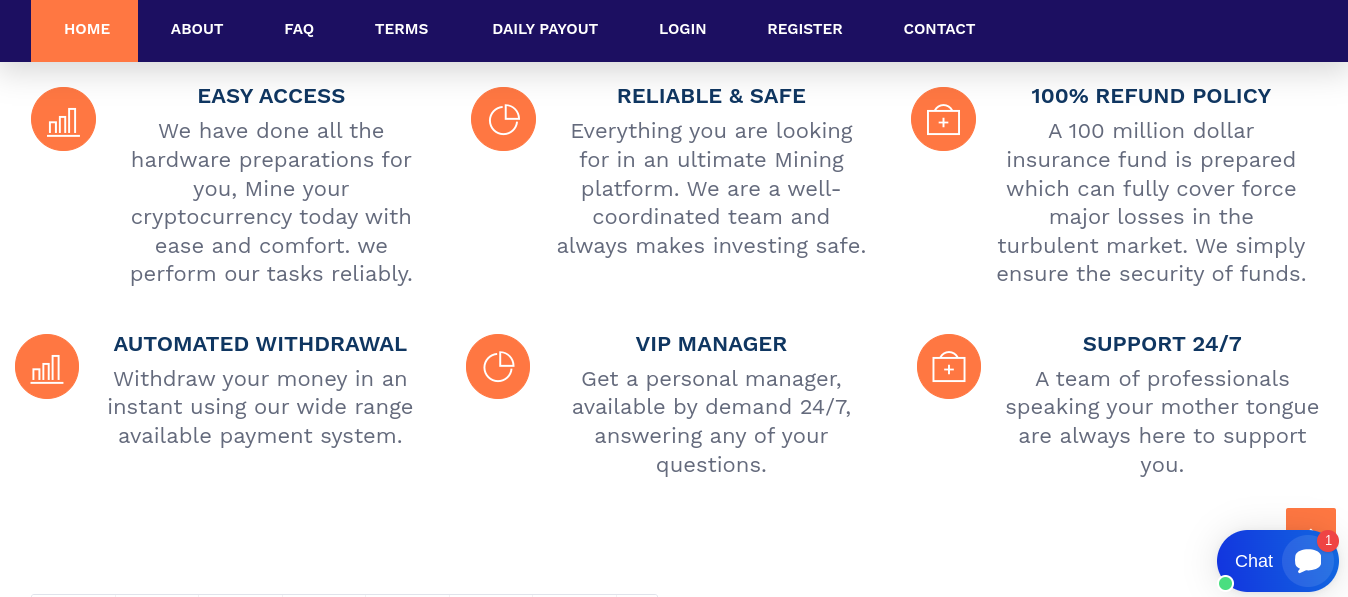Screen dimensions: 1348x597
Task: Click the briefcase icon beside Support 24/7
Action: coord(949,367)
